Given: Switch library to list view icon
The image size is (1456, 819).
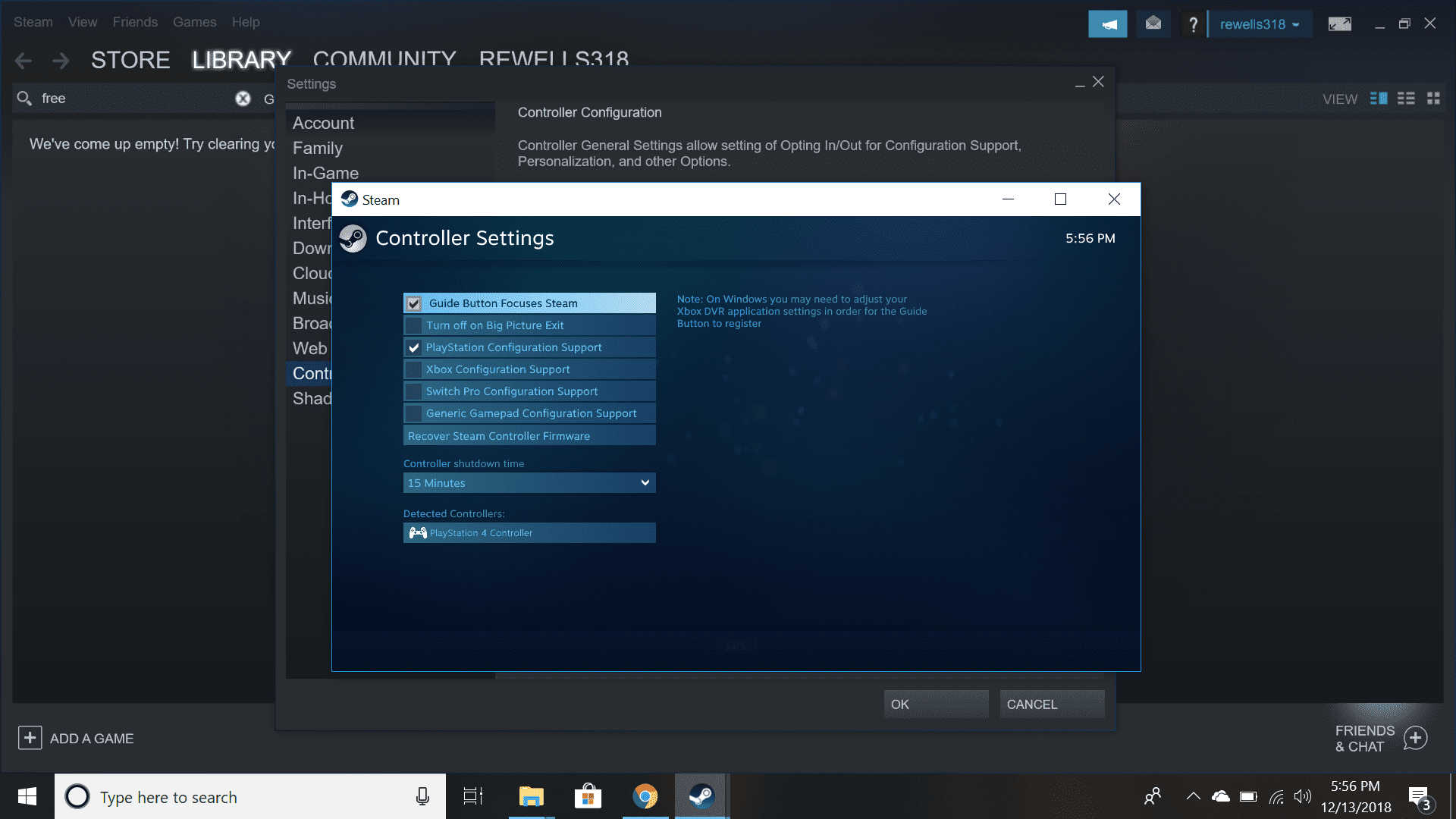Looking at the screenshot, I should [1406, 99].
